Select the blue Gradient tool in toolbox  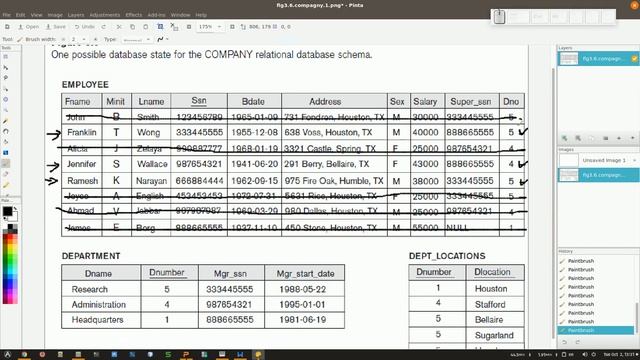pyautogui.click(x=6, y=153)
